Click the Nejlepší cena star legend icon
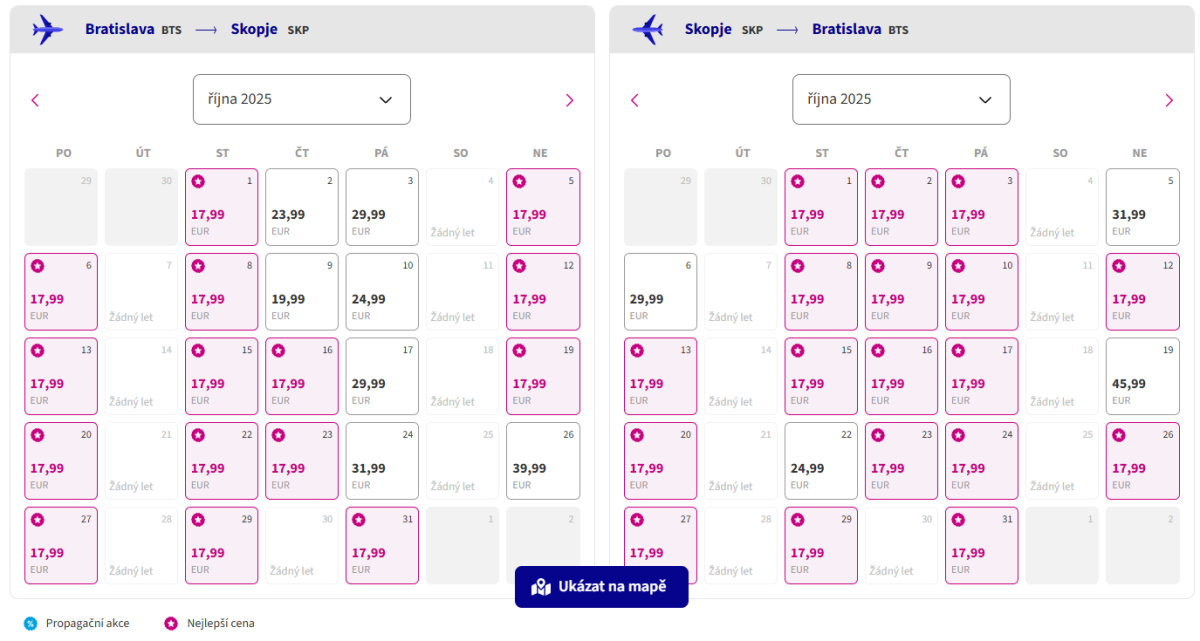This screenshot has height=641, width=1200. 171,623
